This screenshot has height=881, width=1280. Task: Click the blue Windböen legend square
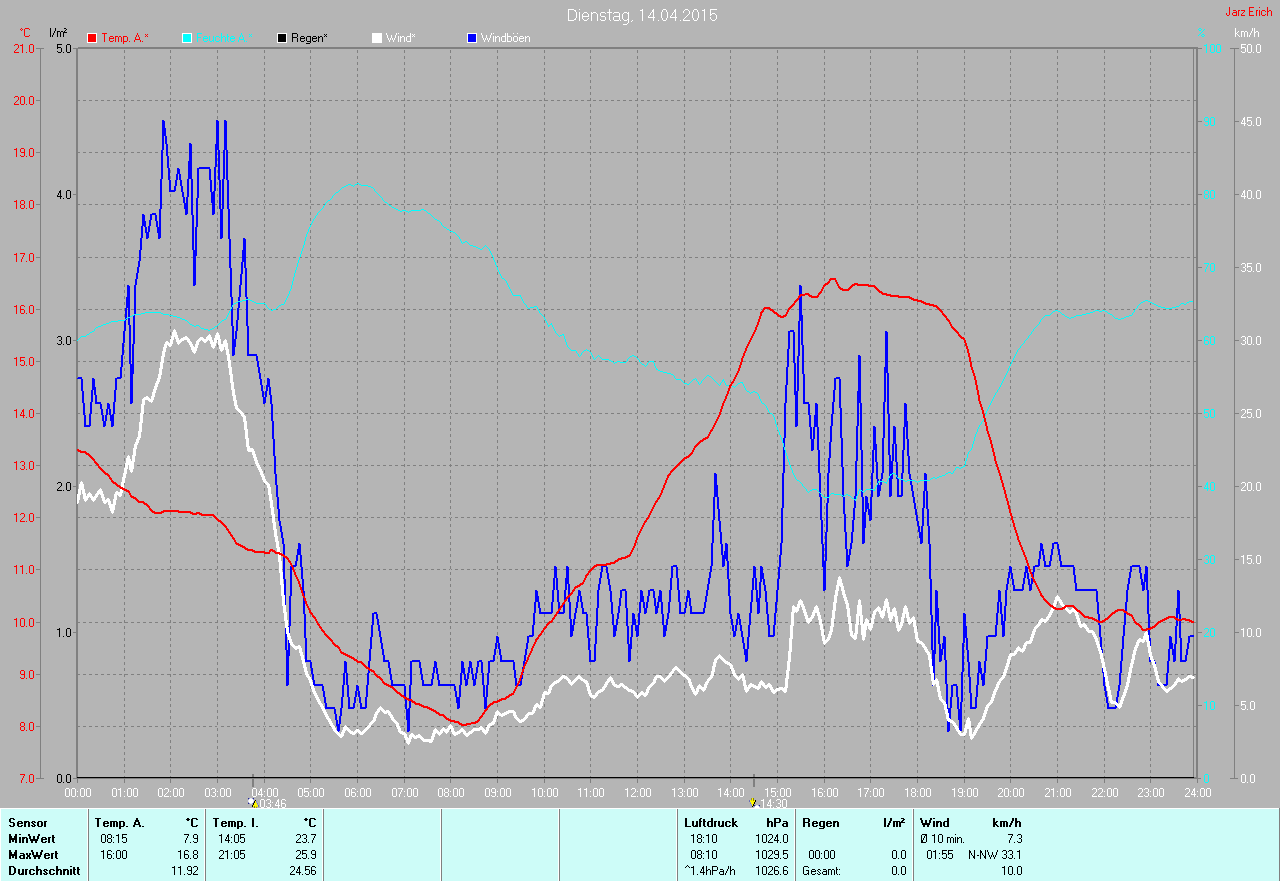(x=472, y=38)
